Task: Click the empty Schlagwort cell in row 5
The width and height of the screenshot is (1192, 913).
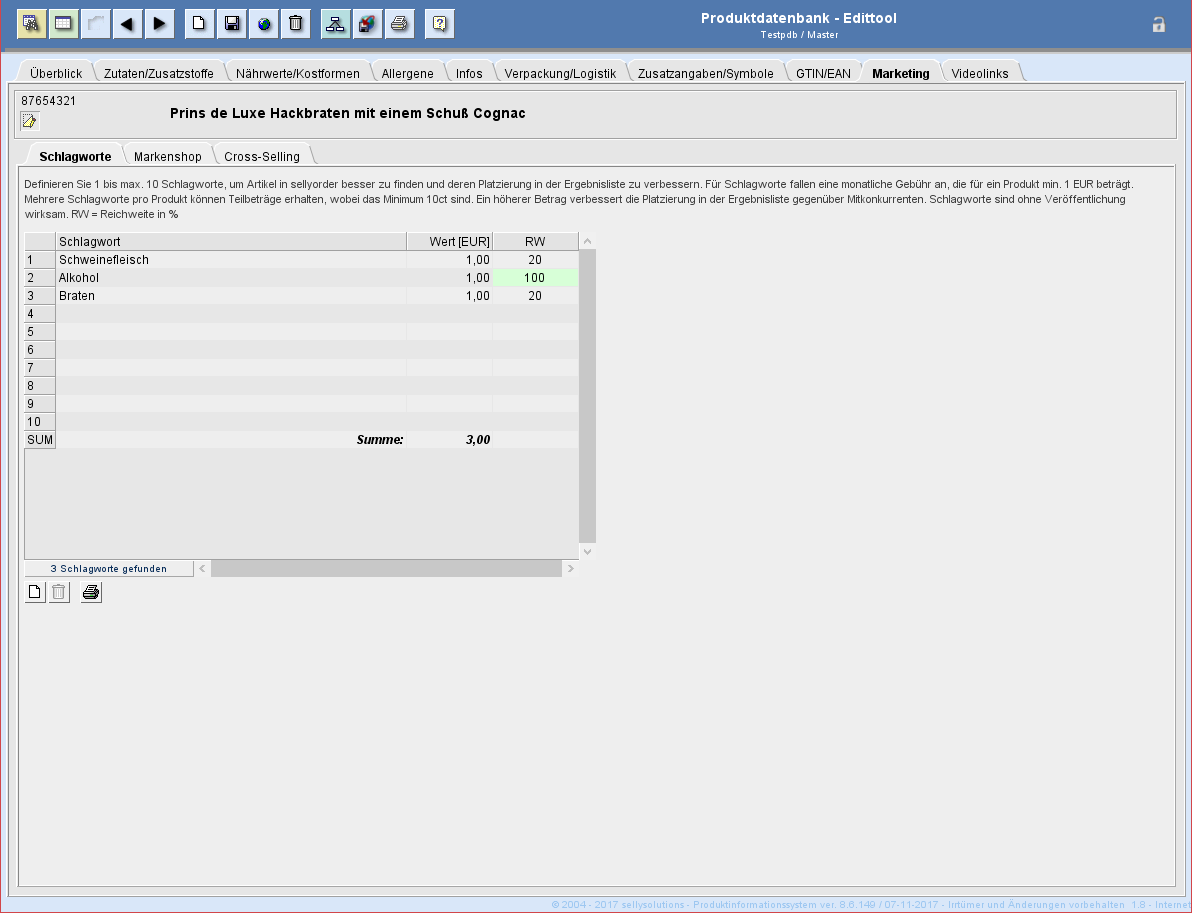Action: point(232,331)
